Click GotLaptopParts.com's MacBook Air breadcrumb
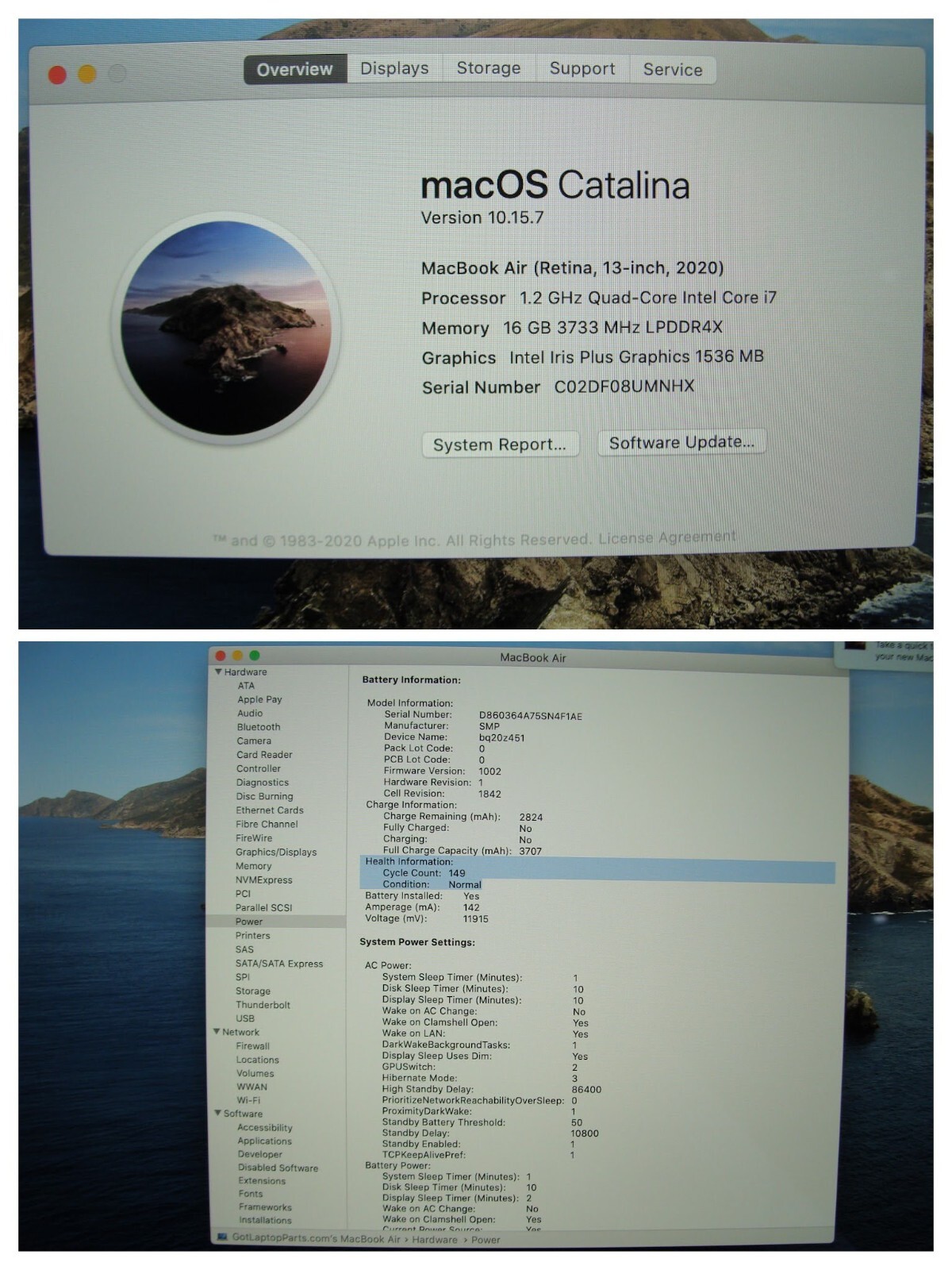The width and height of the screenshot is (952, 1270). pyautogui.click(x=316, y=1239)
